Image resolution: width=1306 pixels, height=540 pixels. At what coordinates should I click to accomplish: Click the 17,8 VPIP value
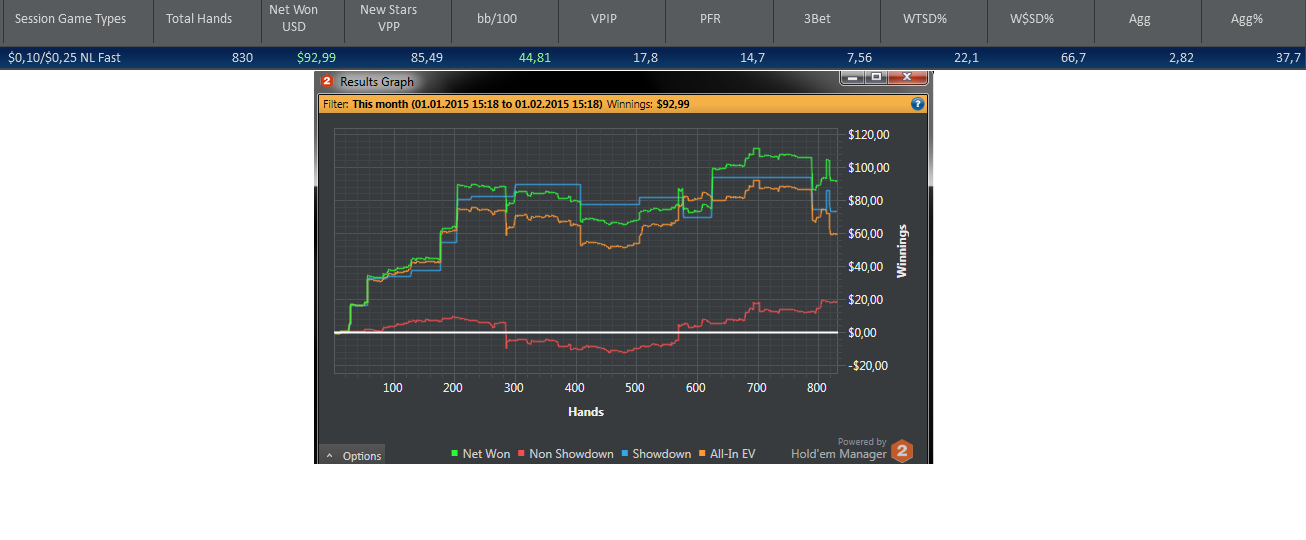(x=646, y=58)
